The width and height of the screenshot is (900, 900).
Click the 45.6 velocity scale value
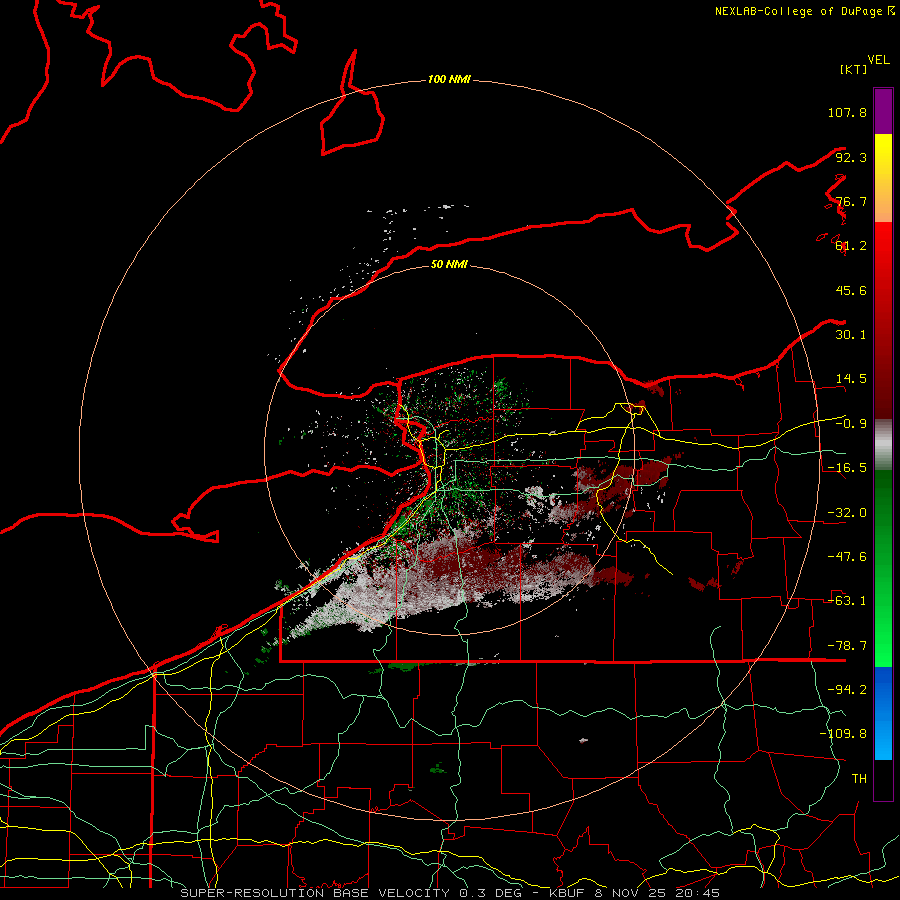pos(851,290)
